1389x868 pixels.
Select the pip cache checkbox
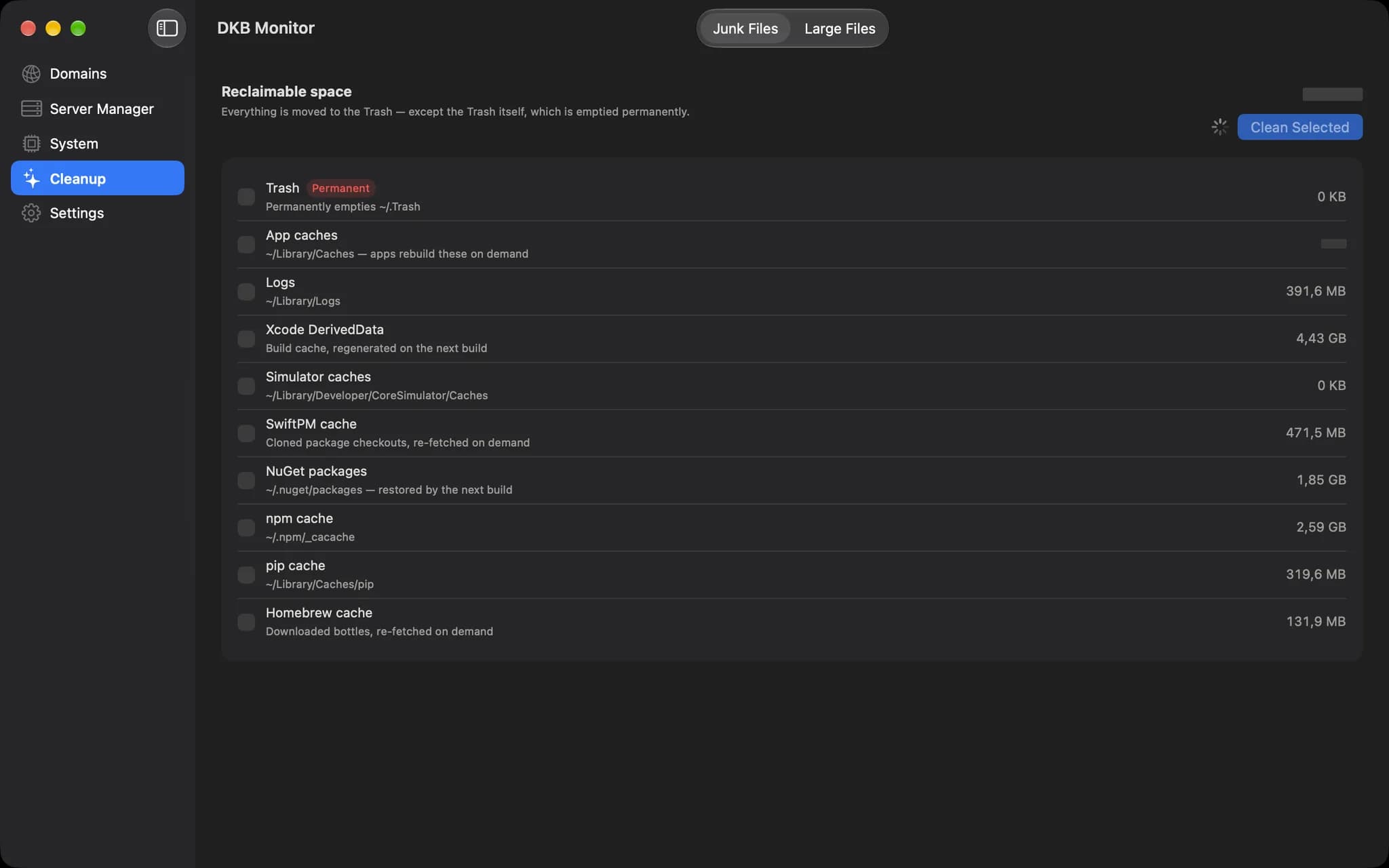pyautogui.click(x=246, y=574)
